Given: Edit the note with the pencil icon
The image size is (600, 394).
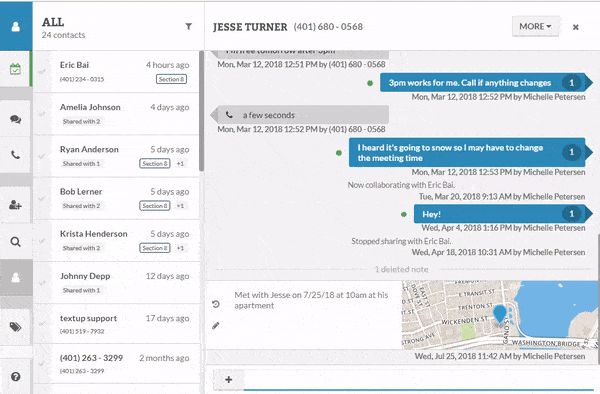Looking at the screenshot, I should click(216, 326).
